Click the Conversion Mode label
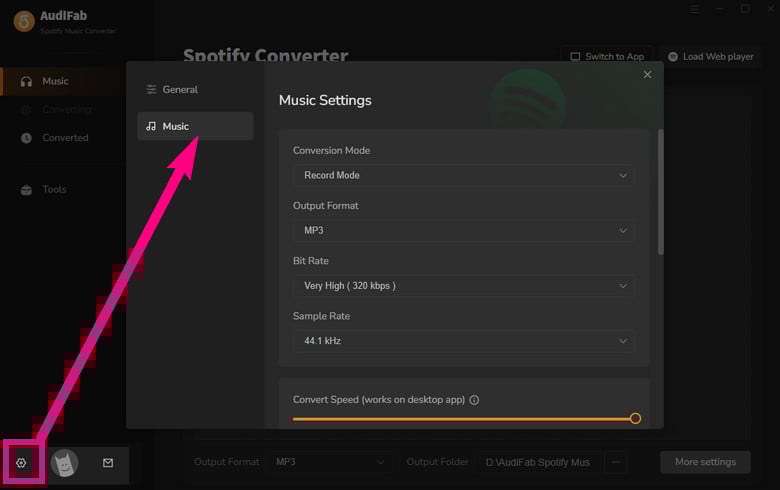The width and height of the screenshot is (780, 490). [331, 150]
